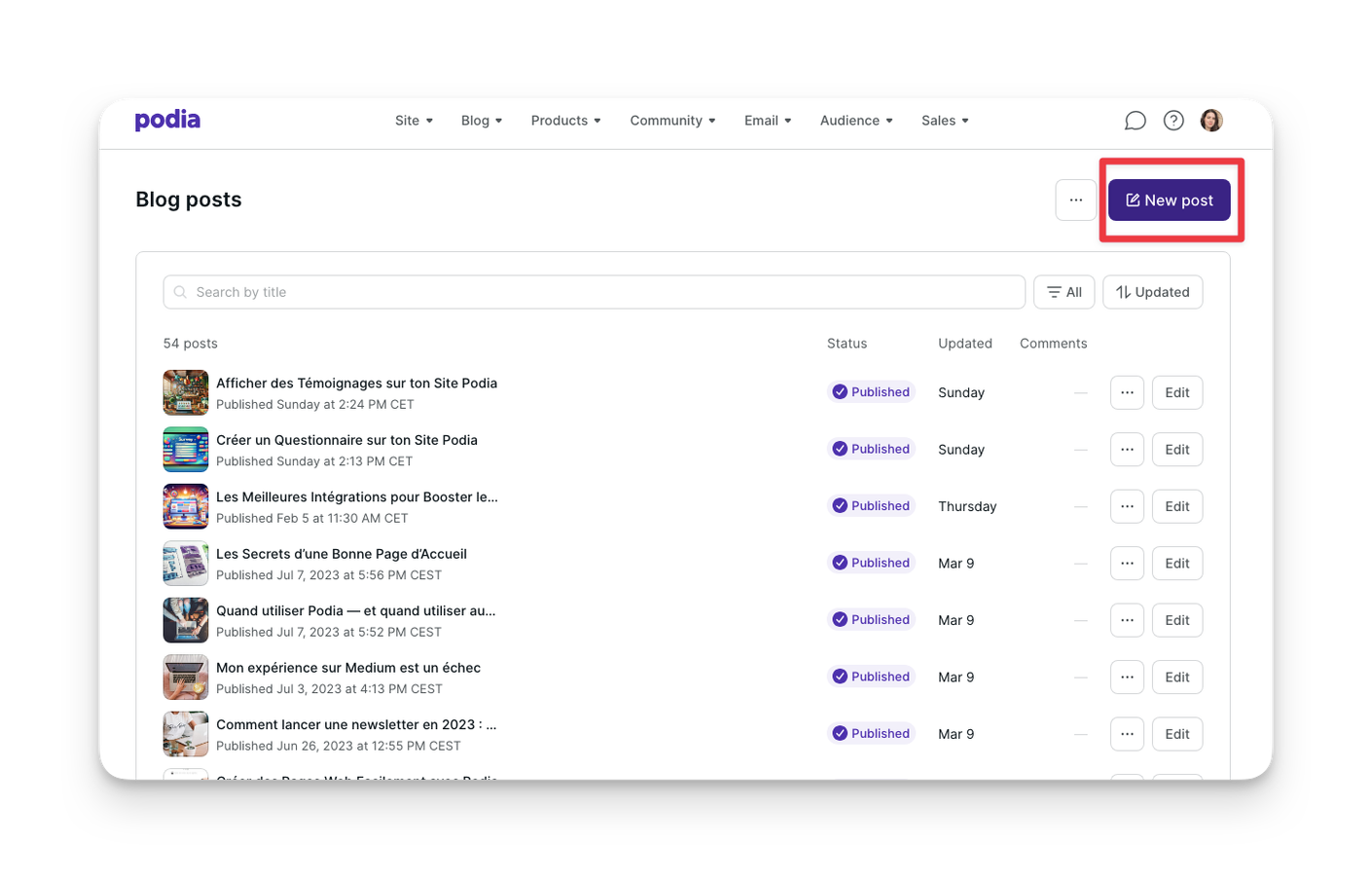The image size is (1372, 879).
Task: Open more options for Afficher des Témoignages post
Action: [x=1127, y=393]
